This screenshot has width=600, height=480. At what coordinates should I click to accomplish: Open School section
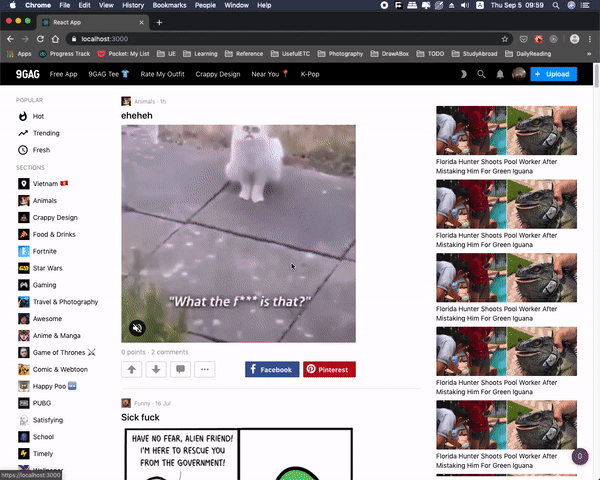coord(36,437)
